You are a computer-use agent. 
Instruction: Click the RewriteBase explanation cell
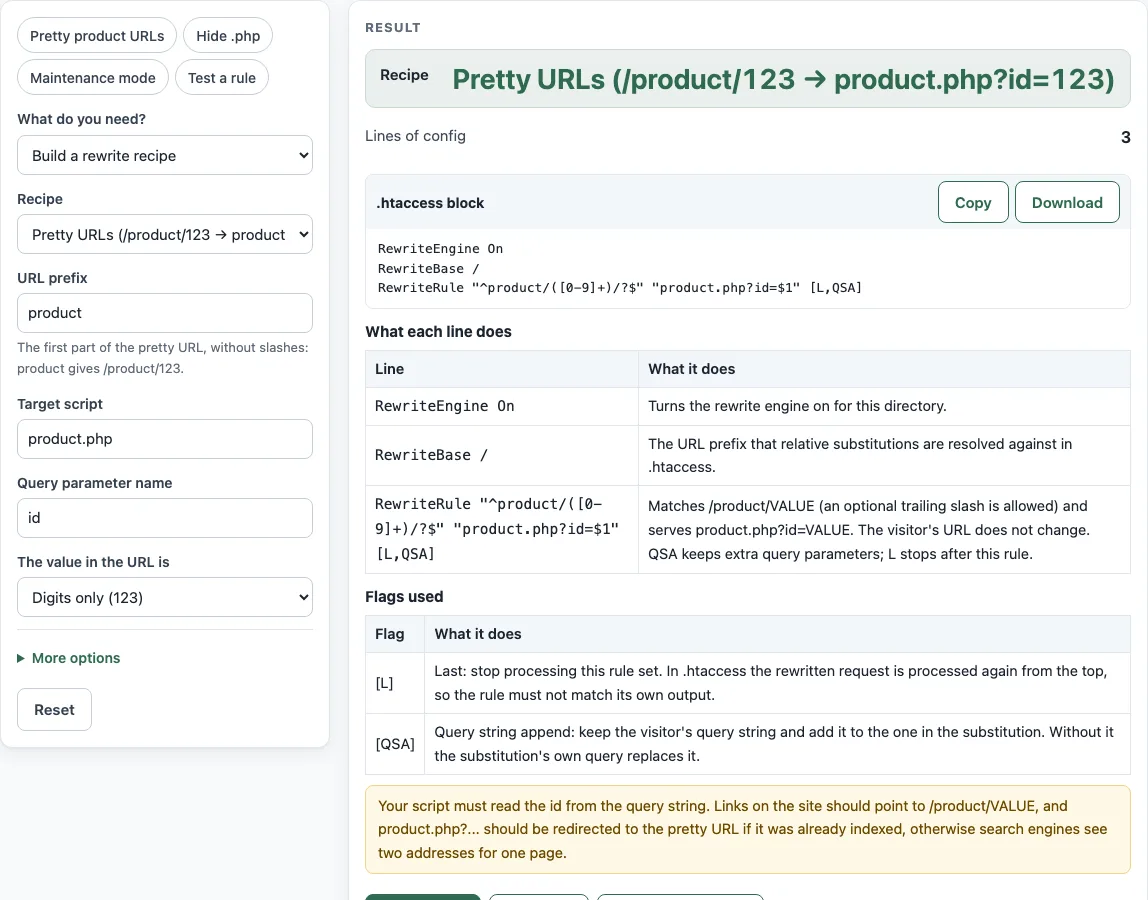[884, 455]
